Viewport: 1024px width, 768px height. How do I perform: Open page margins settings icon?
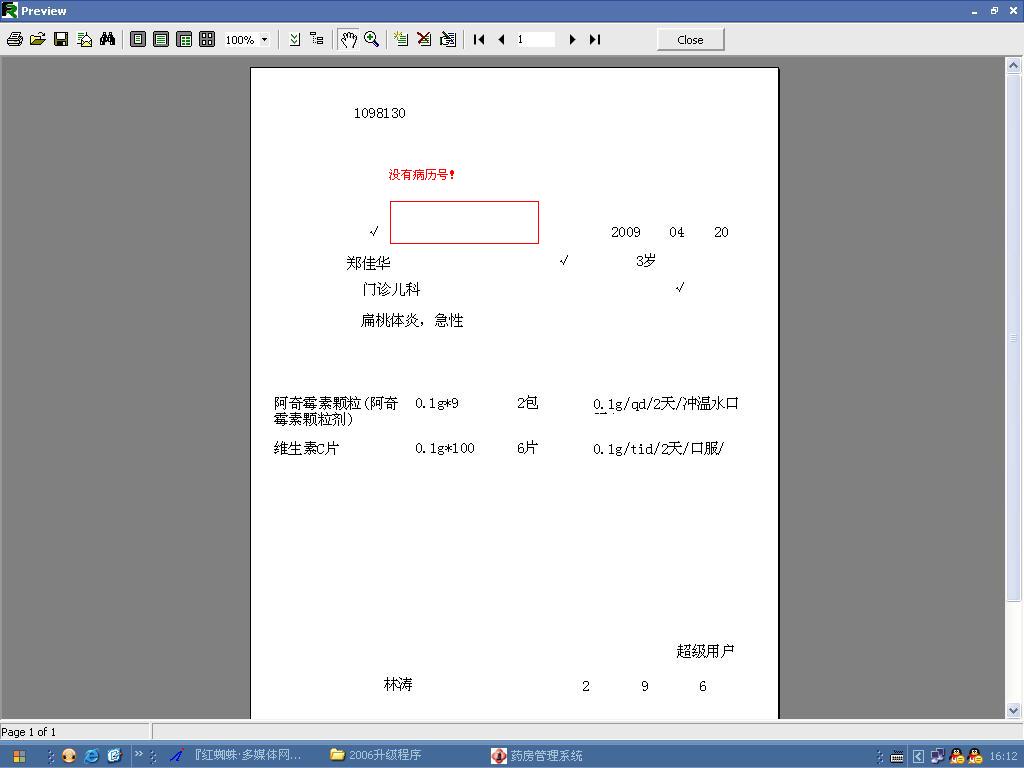click(295, 39)
